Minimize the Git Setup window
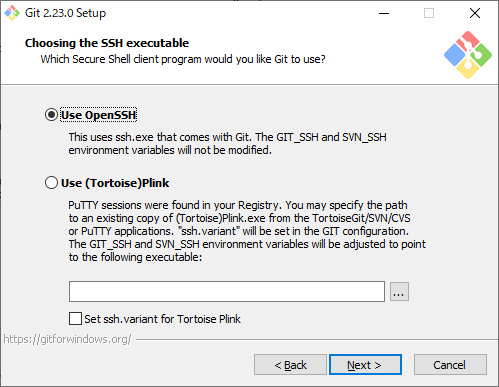The width and height of the screenshot is (499, 387). click(x=384, y=13)
